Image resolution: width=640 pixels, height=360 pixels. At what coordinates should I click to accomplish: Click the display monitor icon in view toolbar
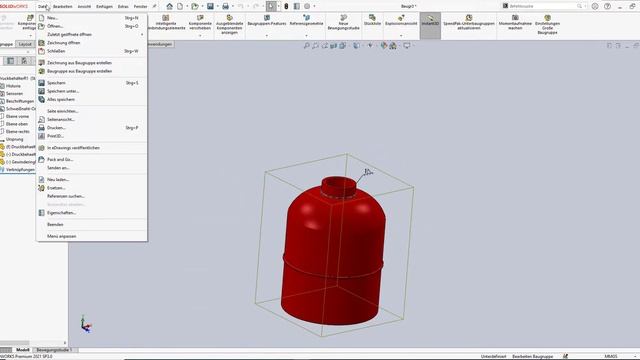click(x=407, y=46)
